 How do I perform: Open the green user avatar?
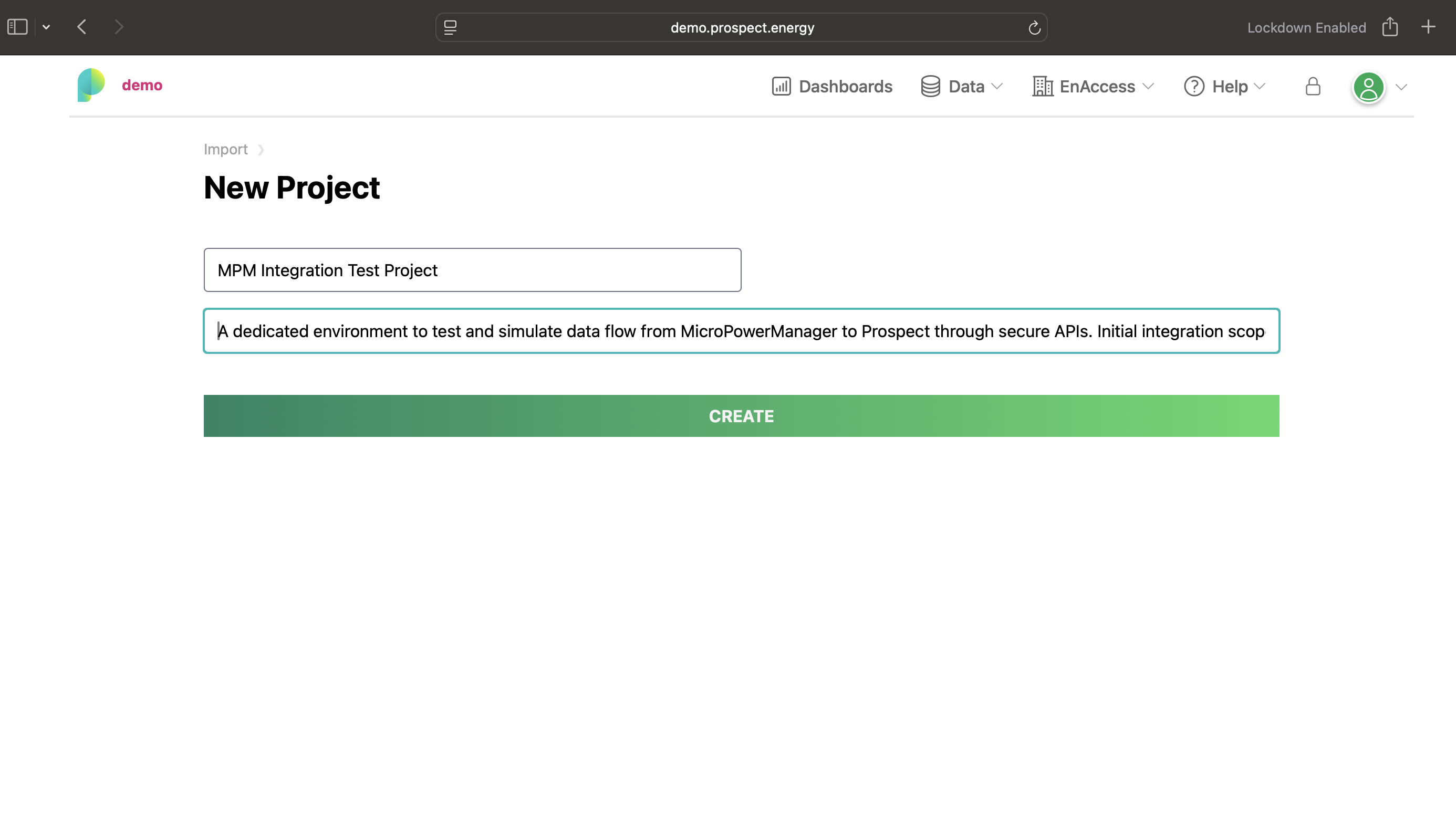tap(1368, 87)
